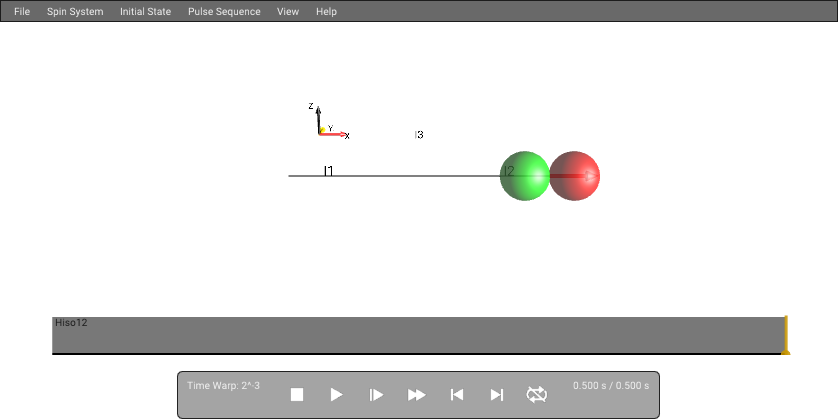The image size is (838, 419).
Task: Stop the simulation playback
Action: coord(297,394)
